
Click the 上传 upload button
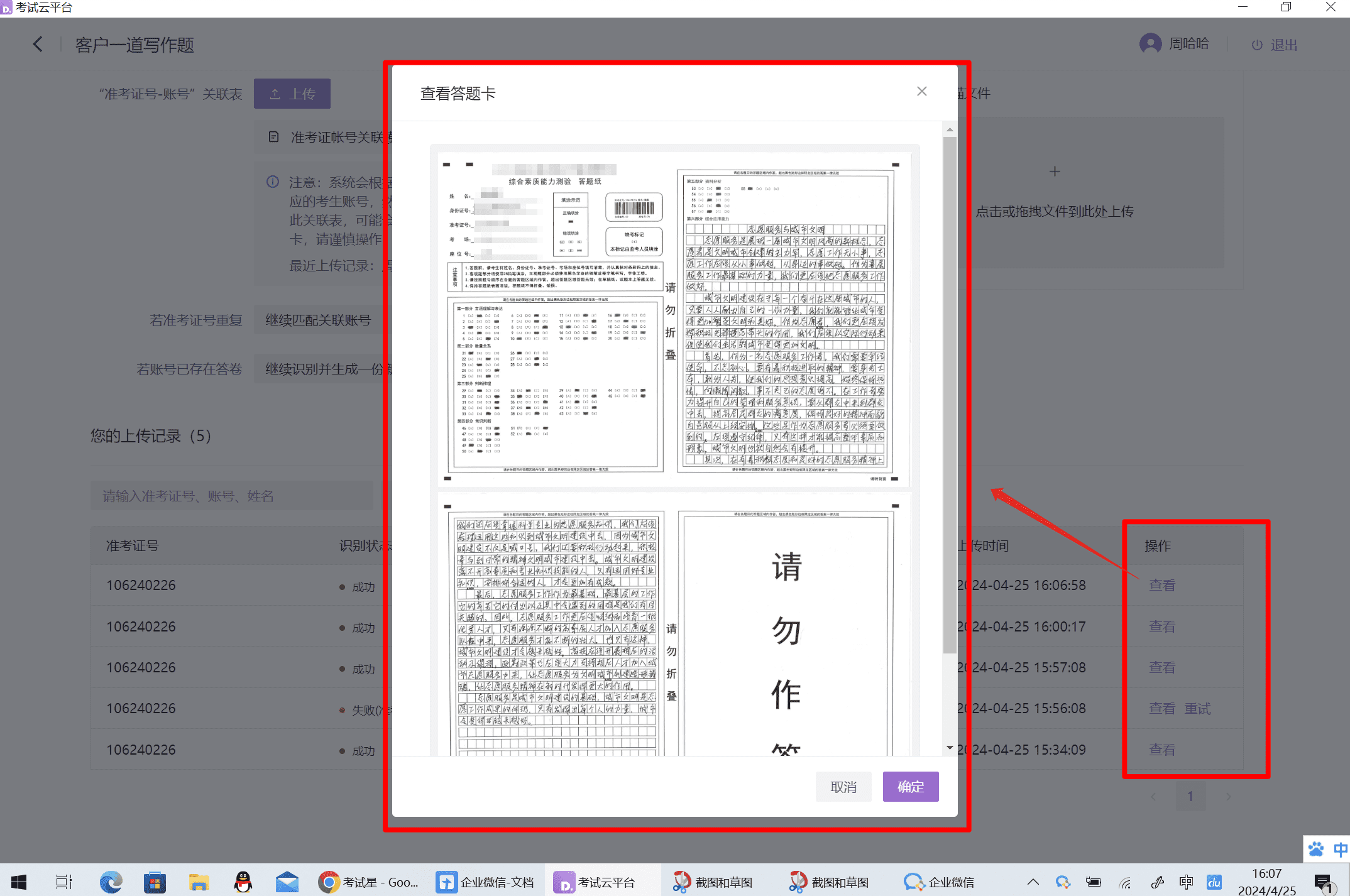pos(292,94)
